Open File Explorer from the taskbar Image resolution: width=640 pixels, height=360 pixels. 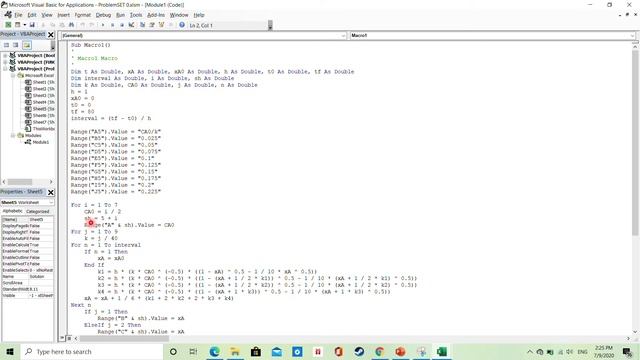(235, 351)
